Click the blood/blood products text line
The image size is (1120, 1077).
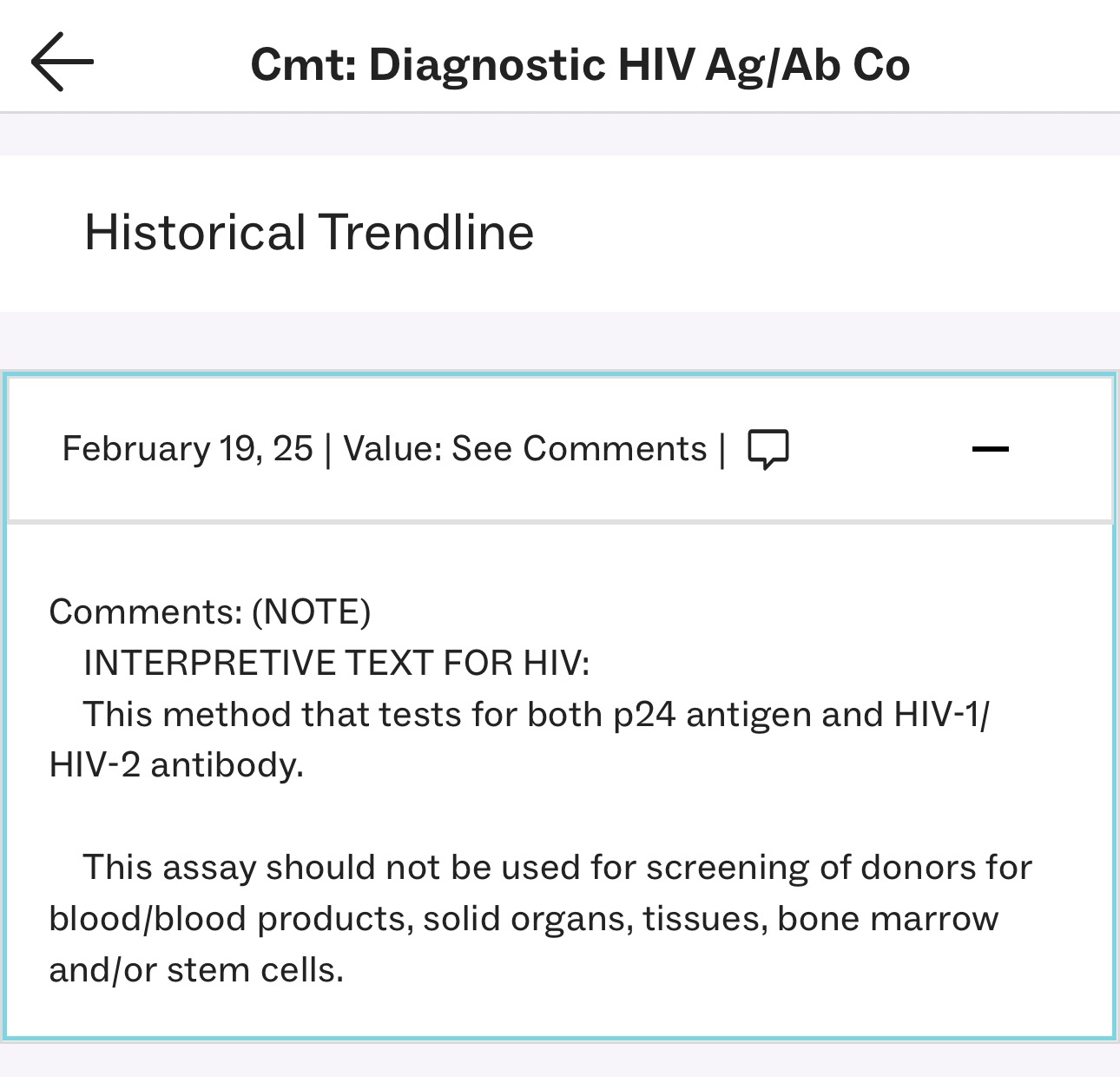pos(523,919)
